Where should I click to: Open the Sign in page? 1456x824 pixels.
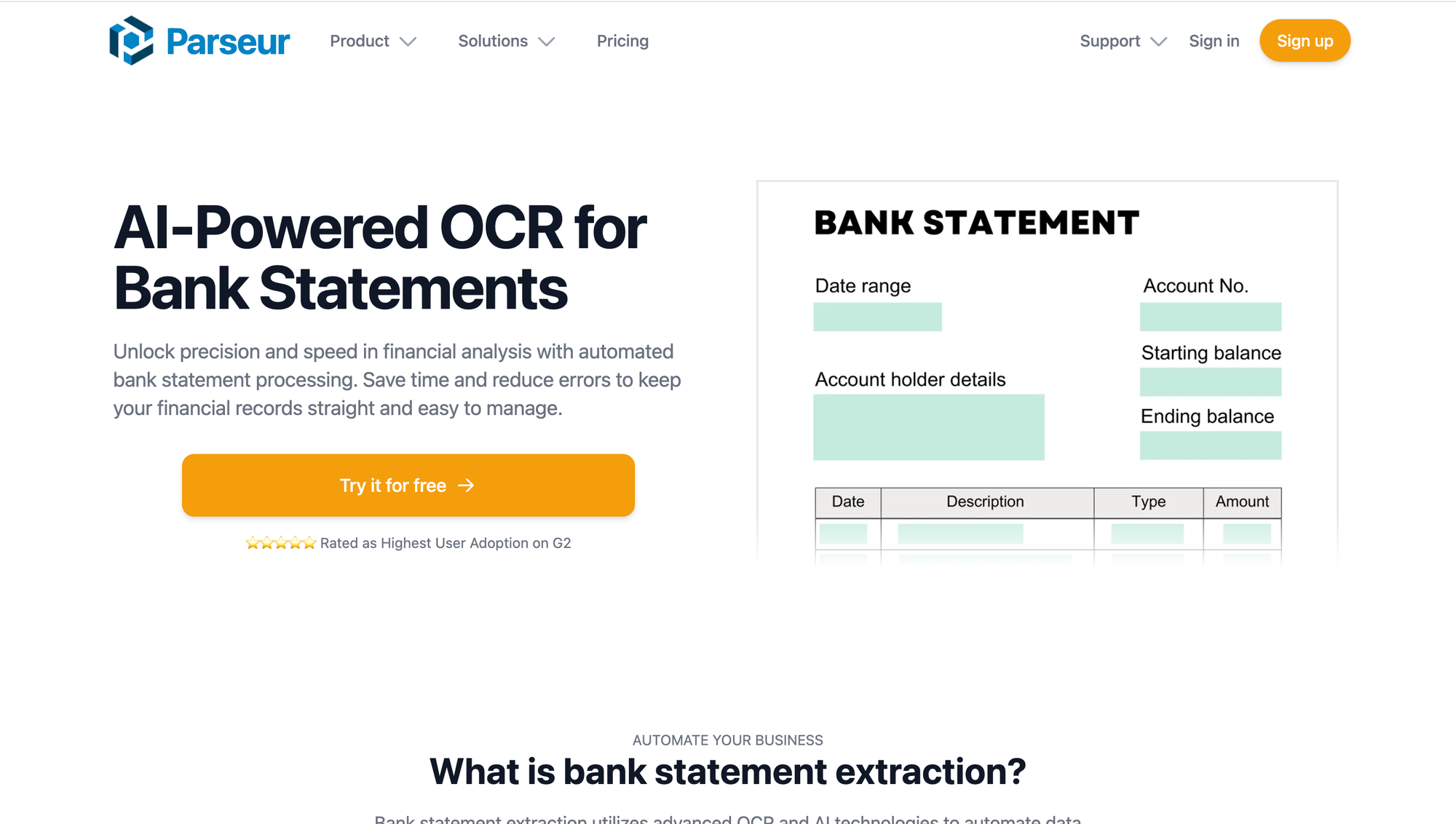pos(1214,41)
